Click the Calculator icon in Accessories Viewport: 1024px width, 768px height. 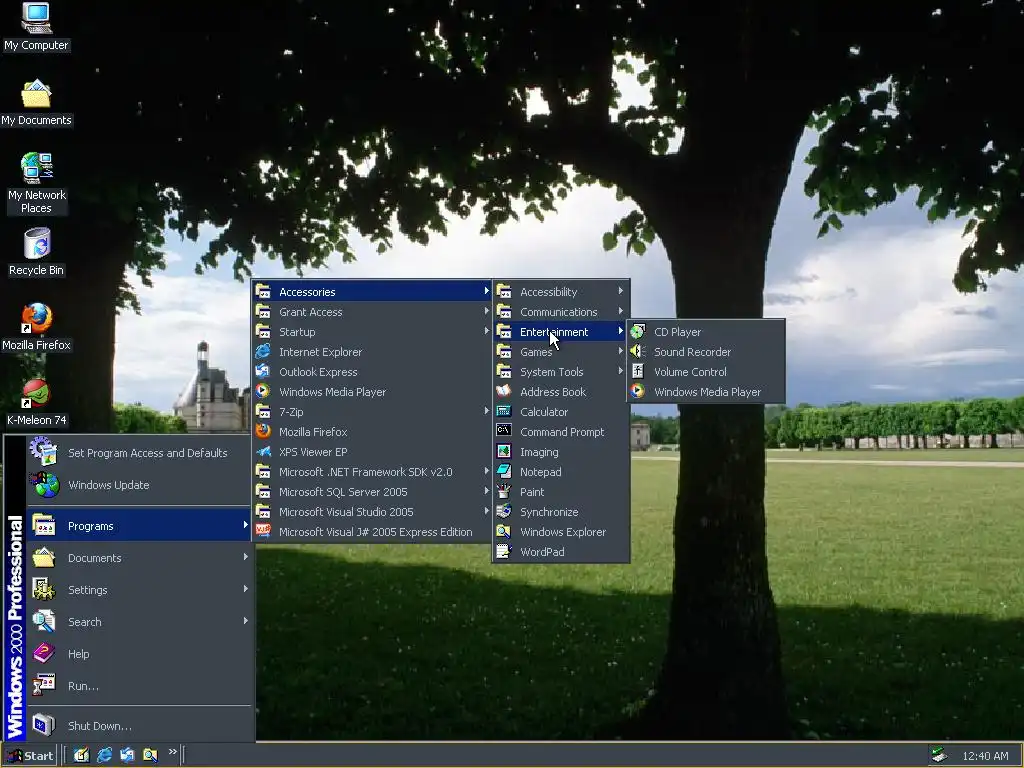(x=504, y=411)
